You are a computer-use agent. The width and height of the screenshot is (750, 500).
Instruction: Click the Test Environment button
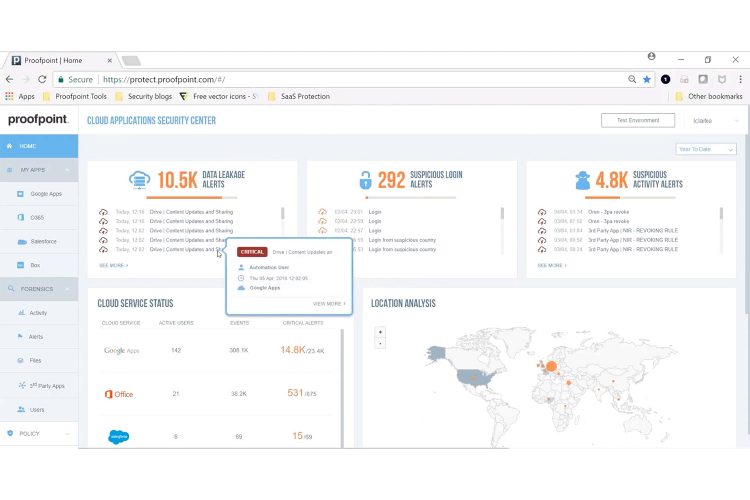[638, 120]
